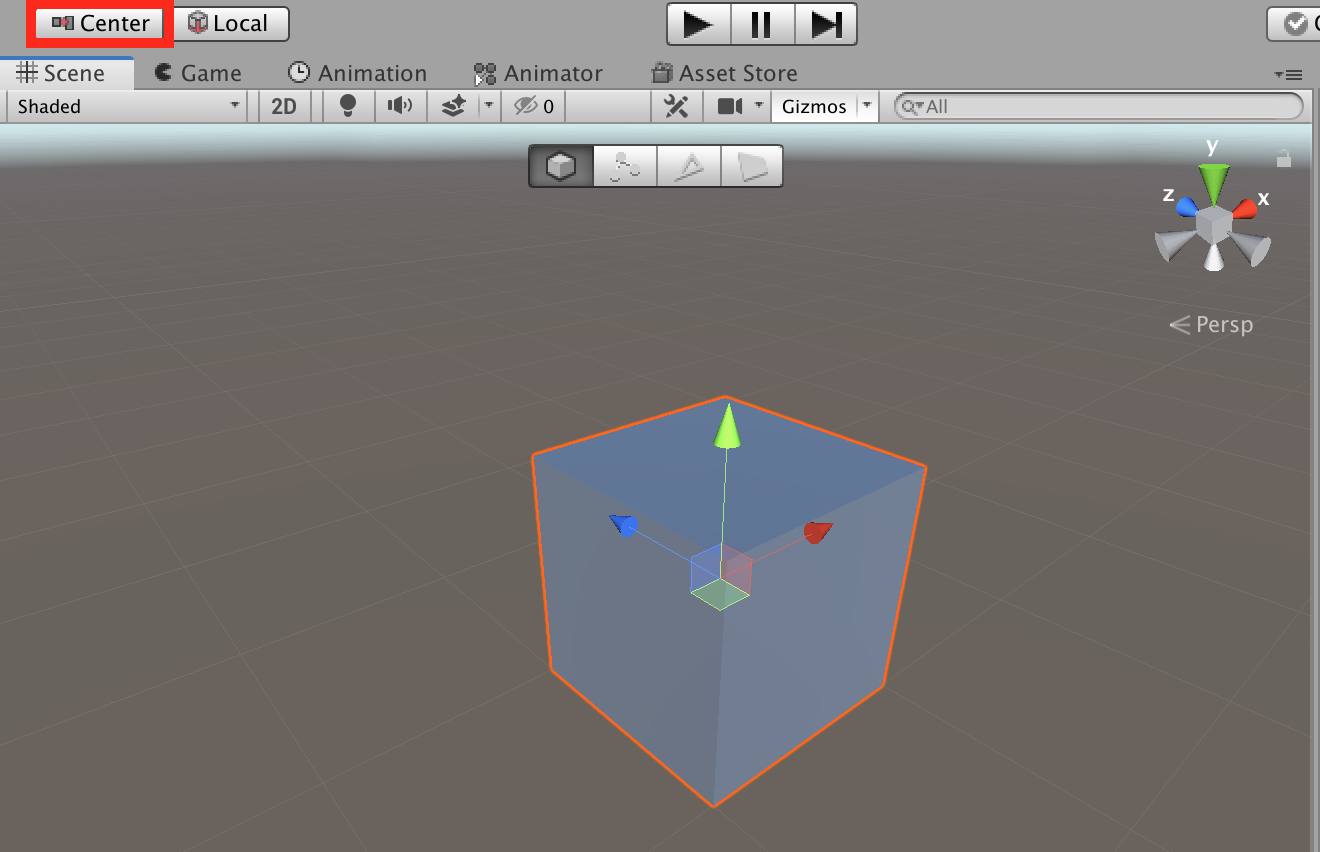
Task: Click the scene search All field
Action: (x=1098, y=106)
